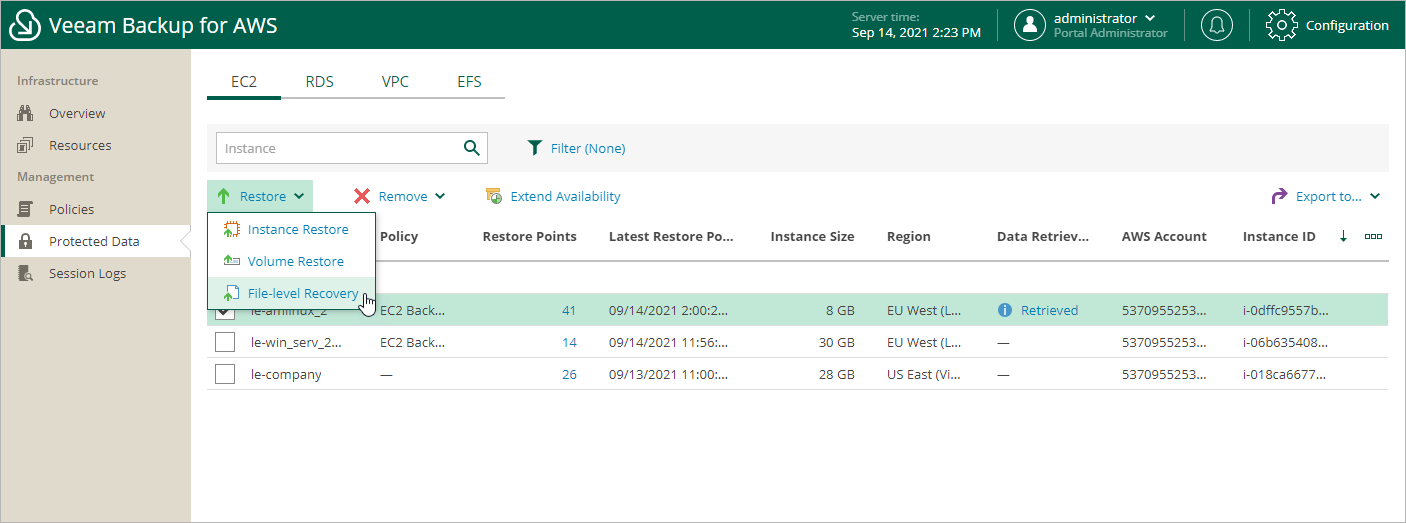This screenshot has width=1406, height=523.
Task: Open Configuration via the gear icon
Action: coord(1282,26)
